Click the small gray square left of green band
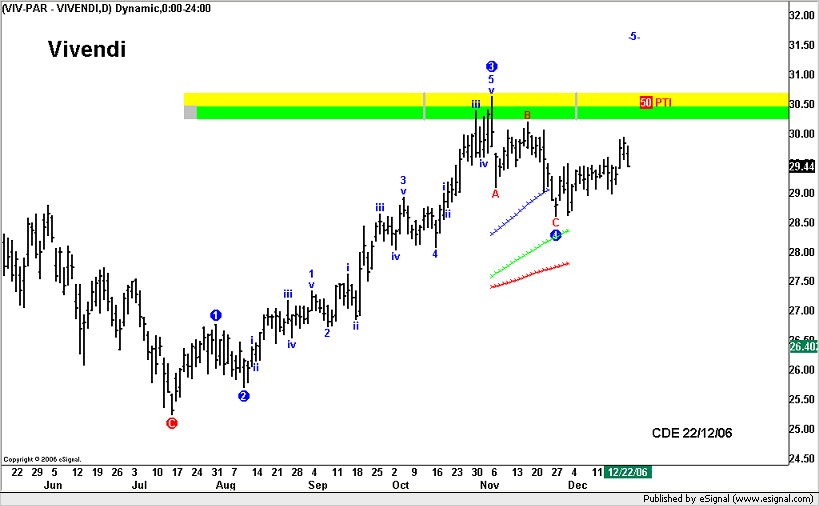The height and width of the screenshot is (506, 819). [190, 112]
